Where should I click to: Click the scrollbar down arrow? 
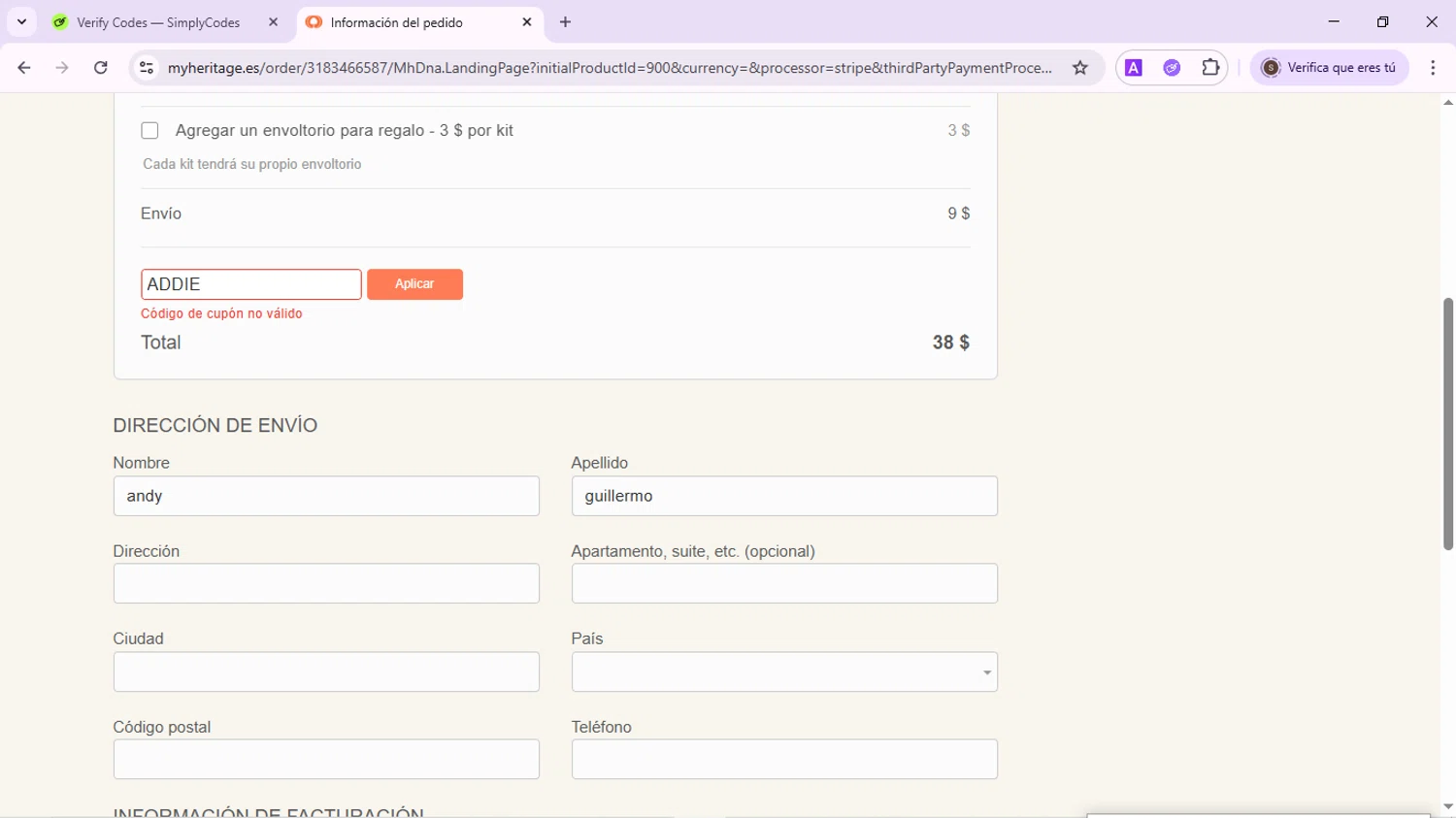coord(1447,807)
